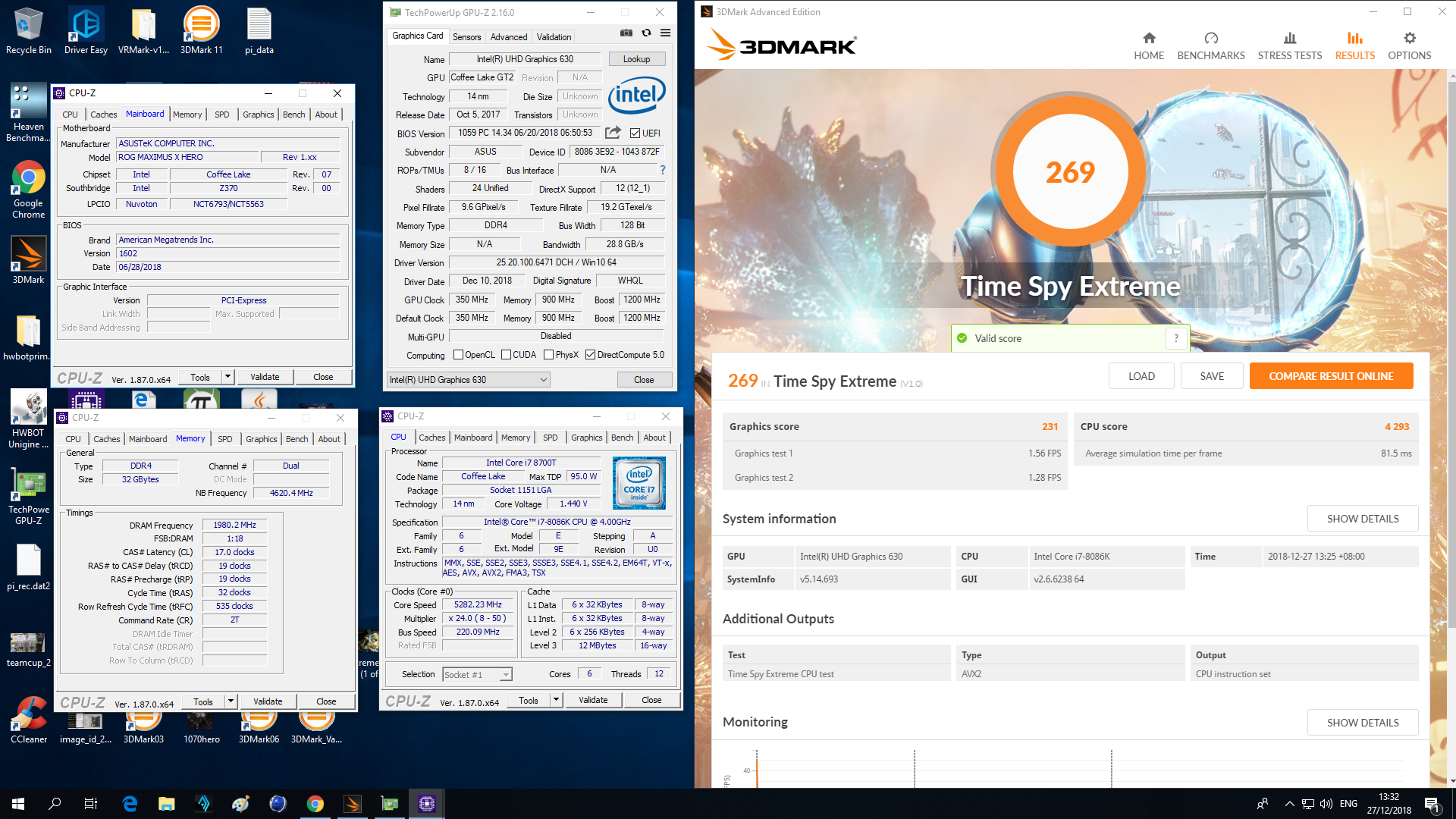
Task: Click Chrome icon on taskbar
Action: [315, 804]
